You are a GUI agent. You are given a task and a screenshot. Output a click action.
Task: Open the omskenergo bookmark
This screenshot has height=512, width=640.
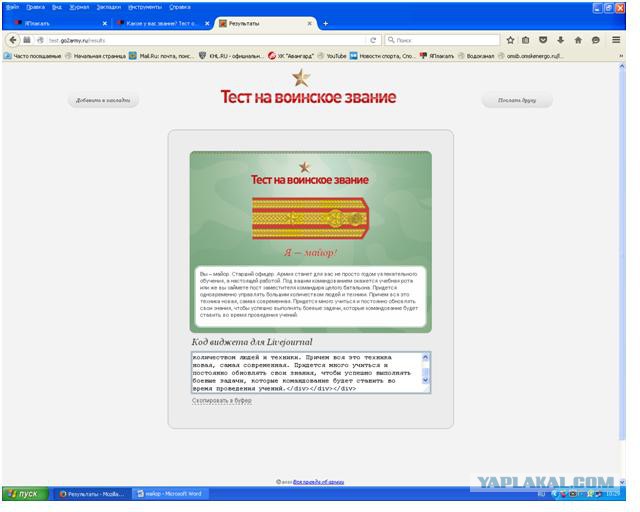530,56
